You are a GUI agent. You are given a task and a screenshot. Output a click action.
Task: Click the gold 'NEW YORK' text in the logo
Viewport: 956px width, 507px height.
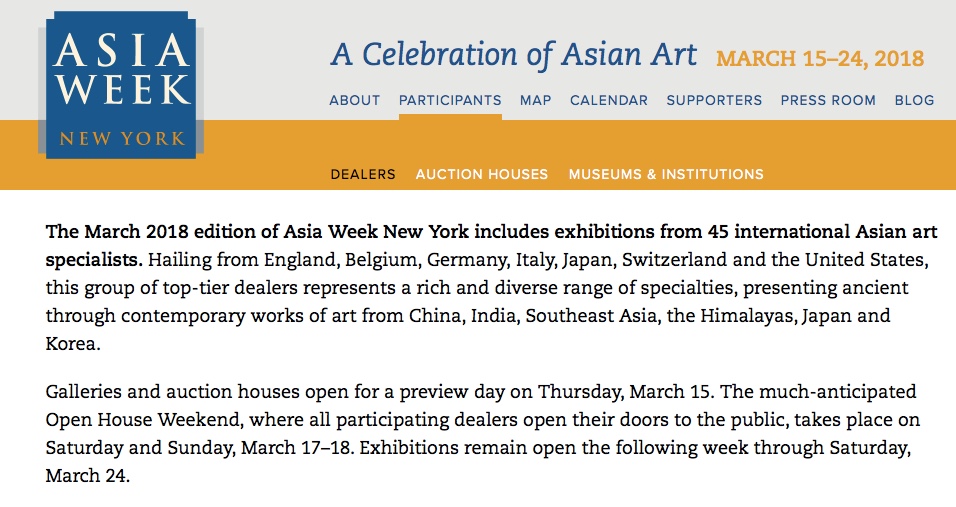(122, 139)
